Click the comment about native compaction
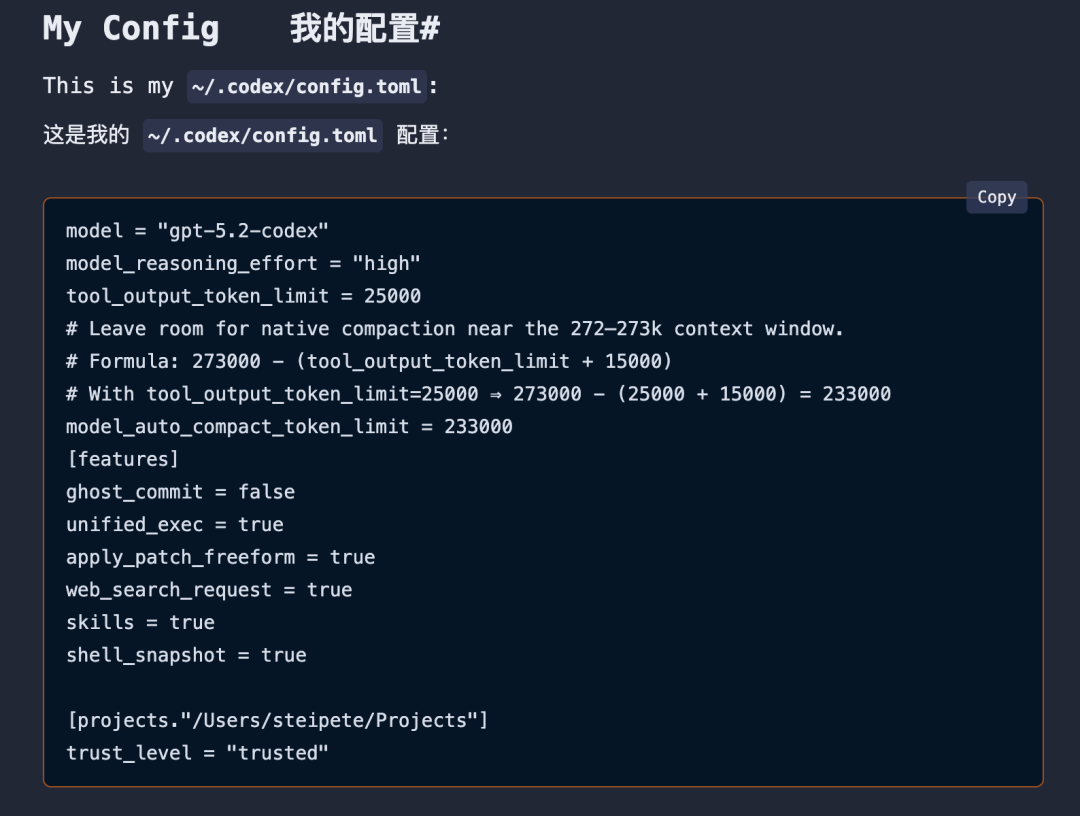This screenshot has width=1080, height=816. (x=454, y=328)
